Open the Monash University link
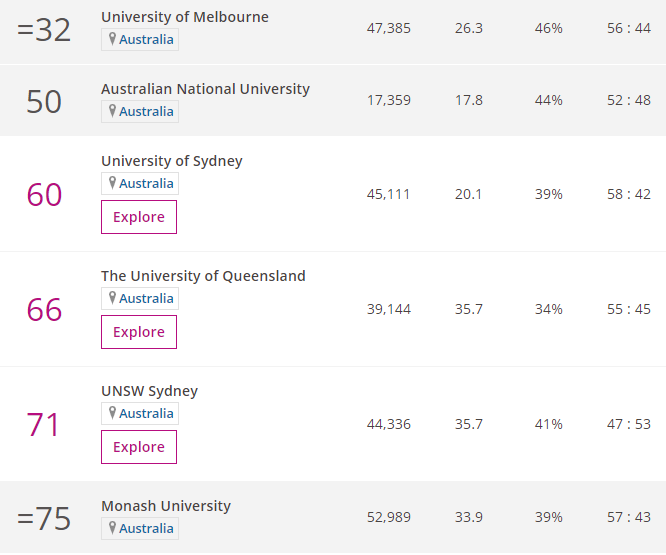Image resolution: width=666 pixels, height=555 pixels. pyautogui.click(x=166, y=506)
